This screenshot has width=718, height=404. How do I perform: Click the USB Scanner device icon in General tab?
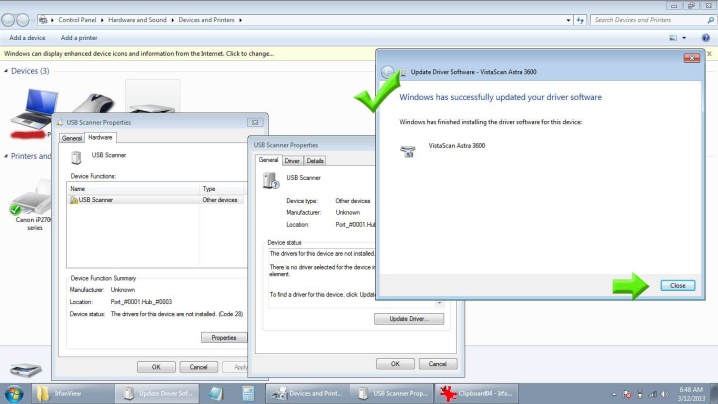[271, 180]
